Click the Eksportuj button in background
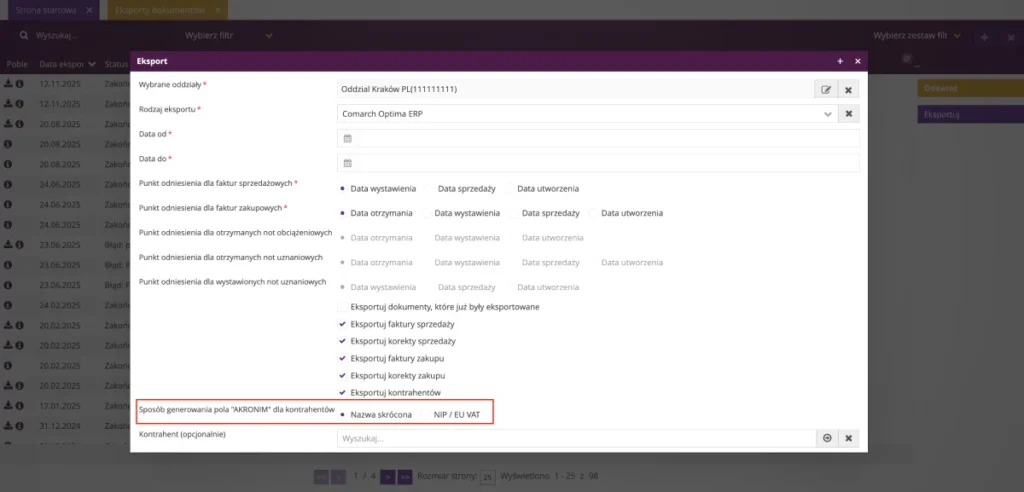 970,114
